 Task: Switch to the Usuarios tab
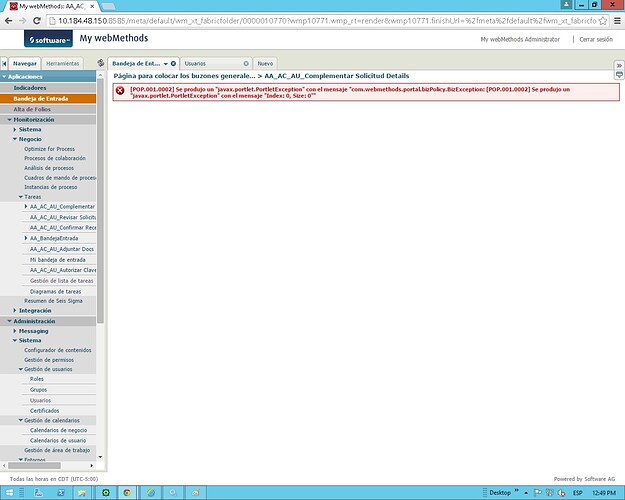(x=195, y=63)
